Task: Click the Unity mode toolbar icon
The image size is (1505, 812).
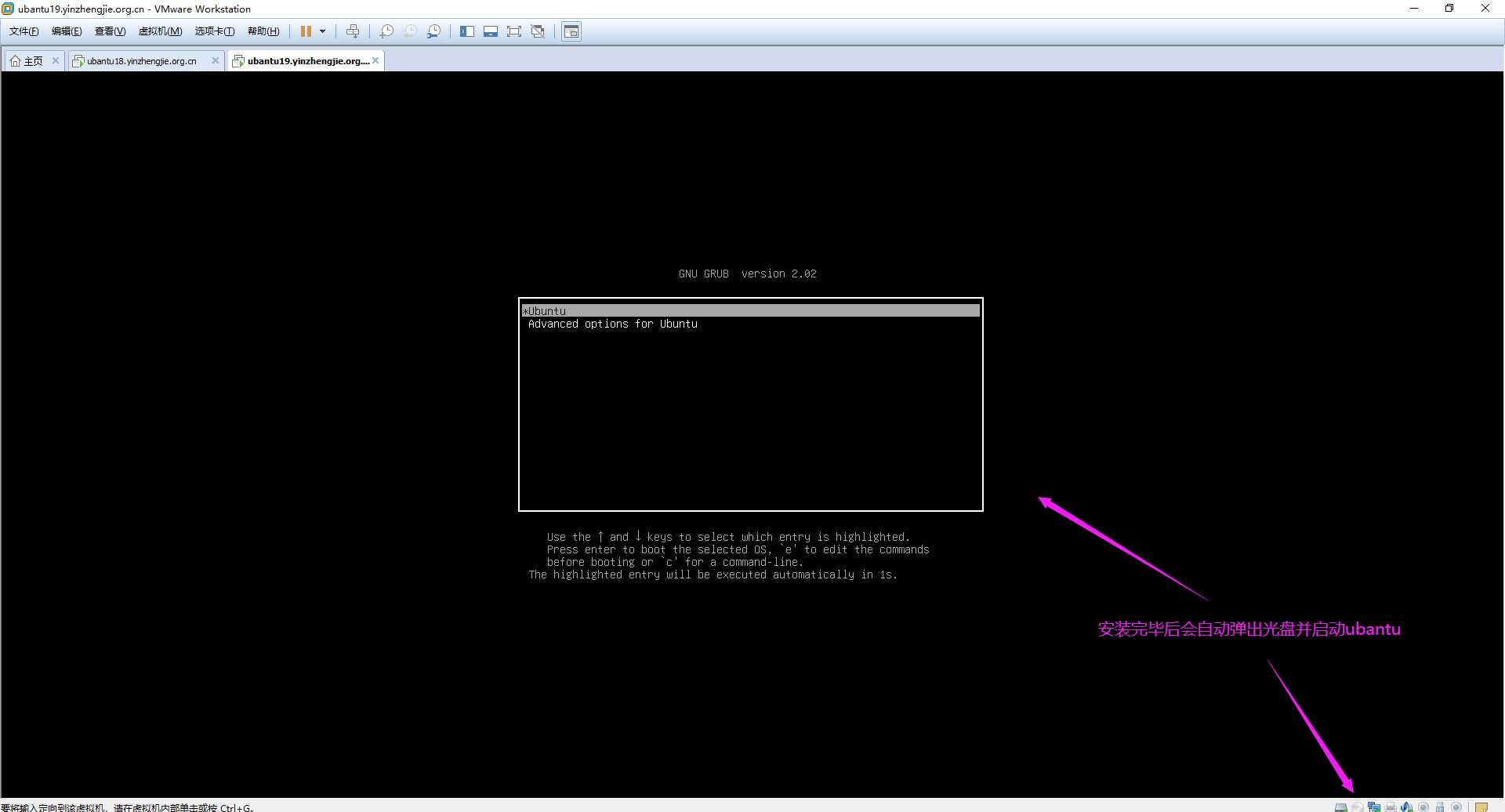Action: point(538,31)
